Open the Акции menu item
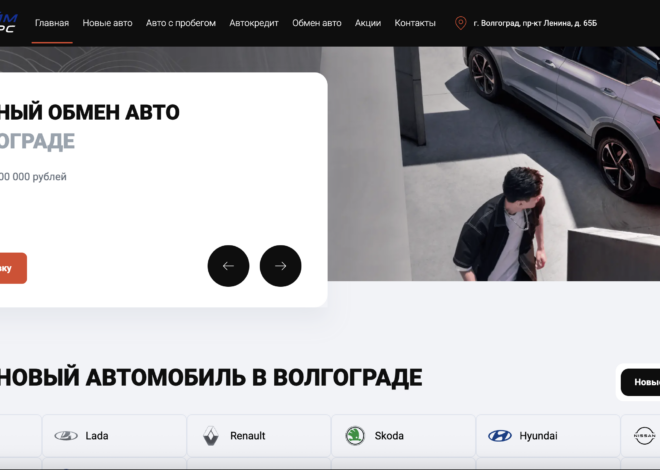This screenshot has height=470, width=660. [x=367, y=23]
